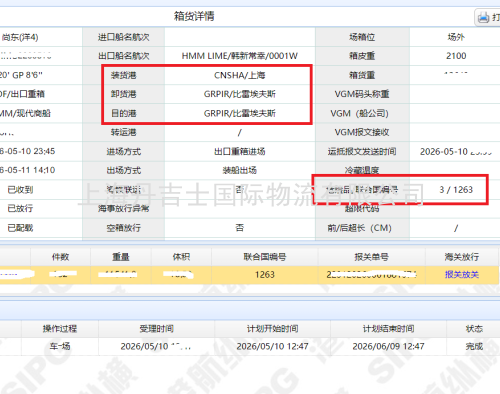
Task: Click the 出口船名航次 label
Action: [124, 56]
